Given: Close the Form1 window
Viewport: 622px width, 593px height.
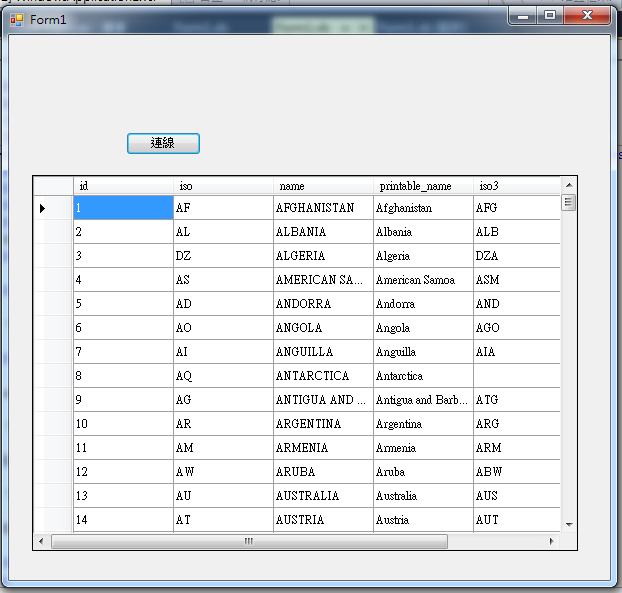Looking at the screenshot, I should click(587, 16).
